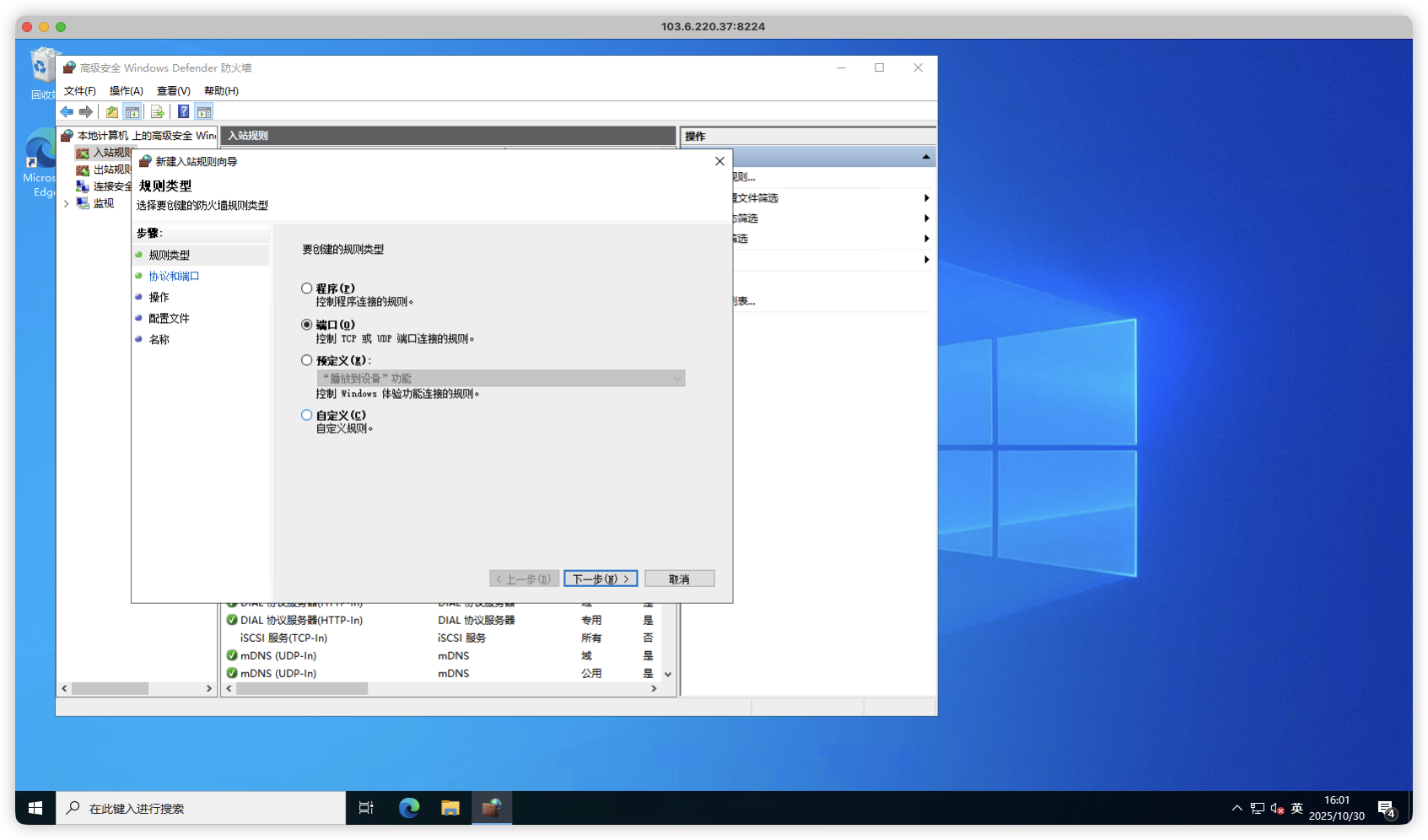This screenshot has height=840, width=1428.
Task: Open File Explorer from the taskbar
Action: point(450,808)
